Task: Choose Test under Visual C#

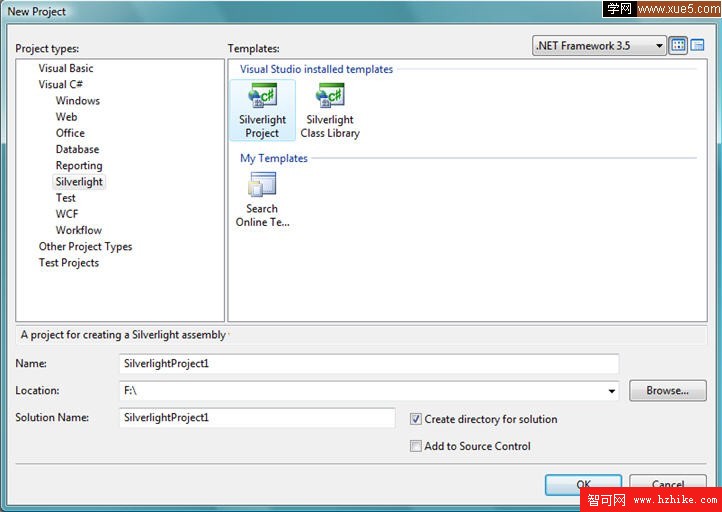Action: (65, 198)
